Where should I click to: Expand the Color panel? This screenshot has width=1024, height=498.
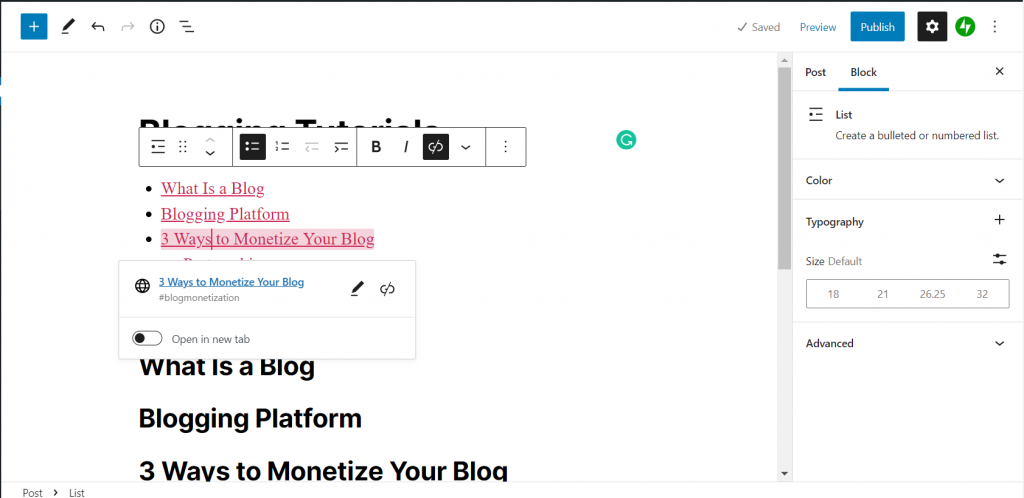click(x=907, y=181)
